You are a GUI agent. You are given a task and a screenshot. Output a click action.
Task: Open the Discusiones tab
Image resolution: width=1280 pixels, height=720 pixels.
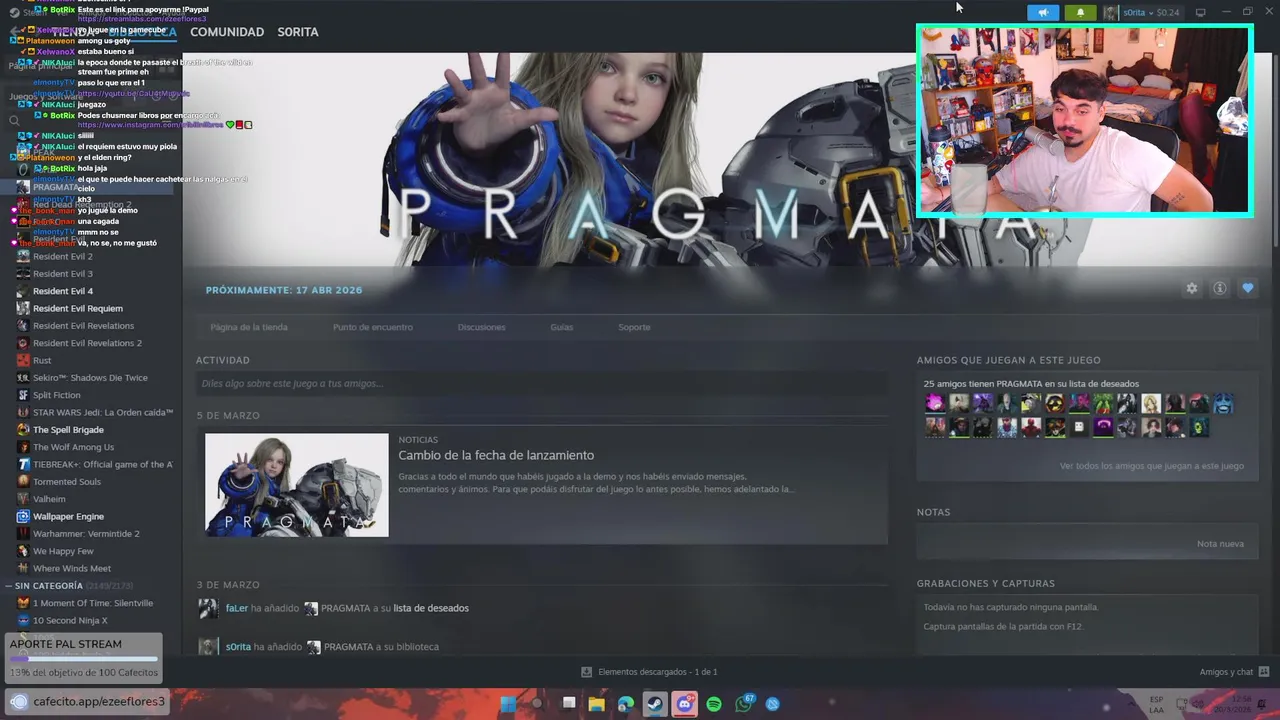482,327
